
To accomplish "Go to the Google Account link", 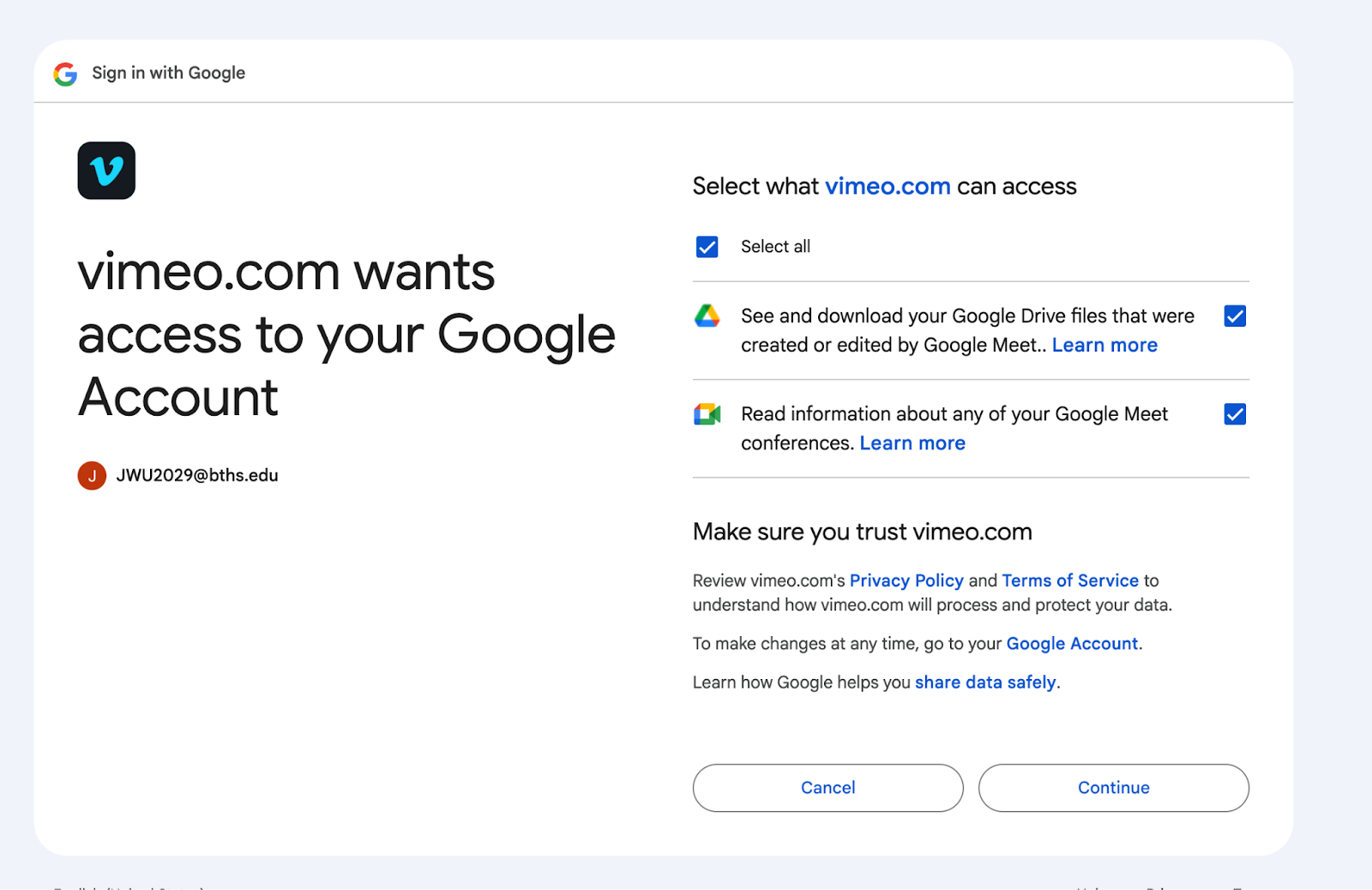I will [x=1072, y=644].
